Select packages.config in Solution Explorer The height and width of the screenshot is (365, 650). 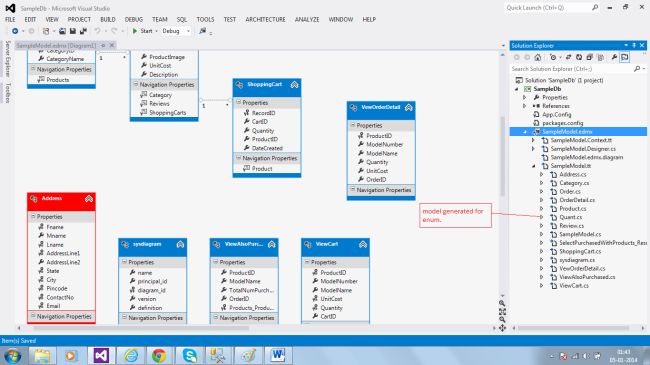pyautogui.click(x=563, y=123)
